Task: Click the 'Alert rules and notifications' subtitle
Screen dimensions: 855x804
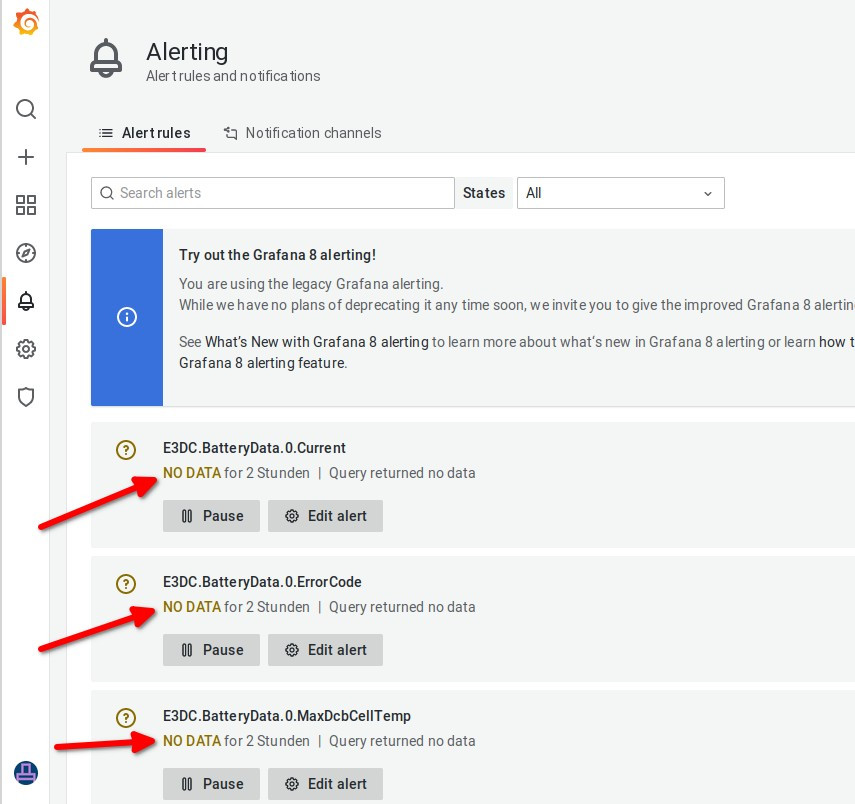Action: (233, 76)
